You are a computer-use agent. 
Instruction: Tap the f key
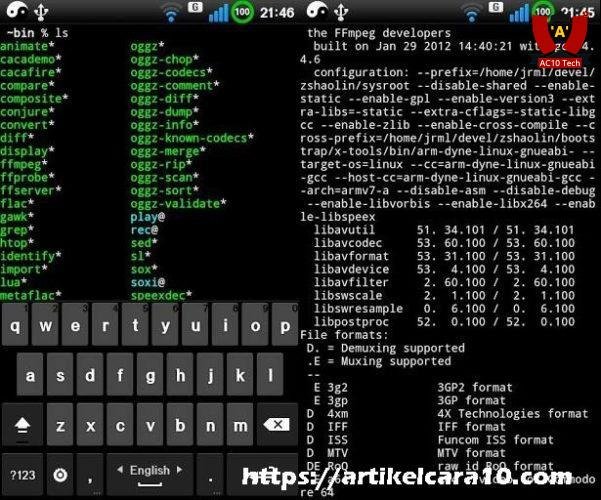(x=120, y=375)
